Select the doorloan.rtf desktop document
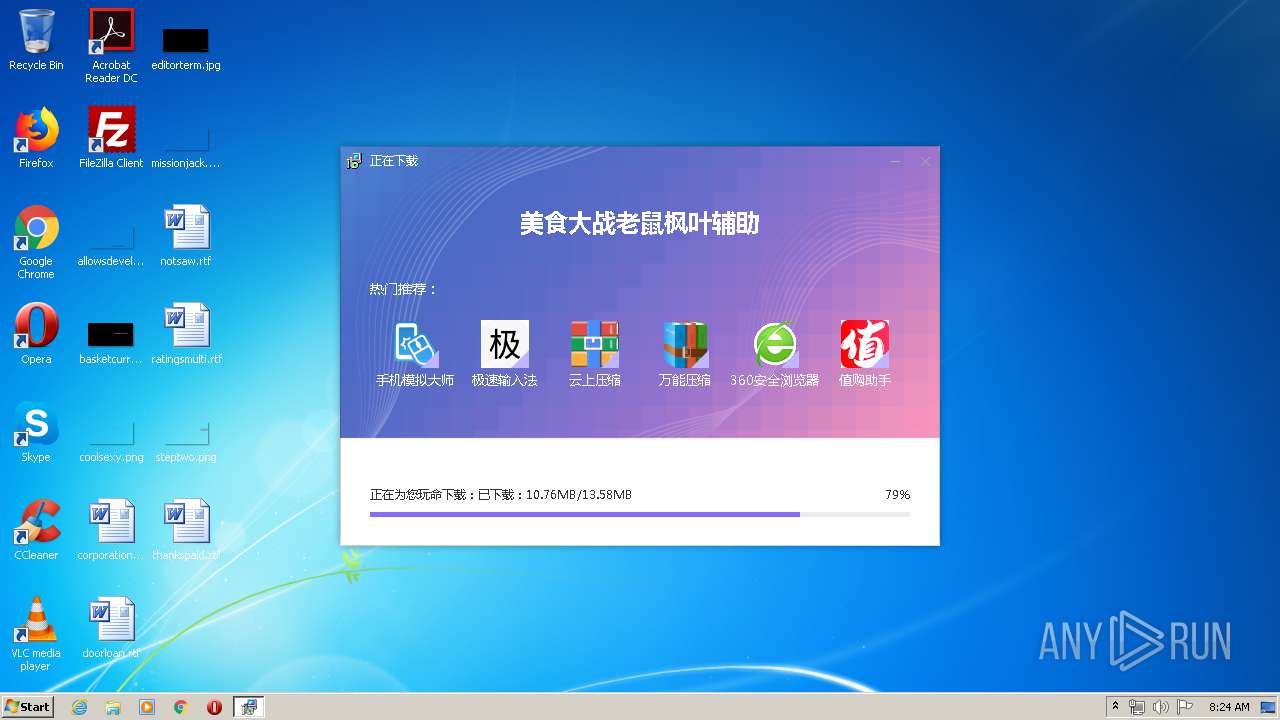Image resolution: width=1280 pixels, height=720 pixels. pyautogui.click(x=111, y=628)
